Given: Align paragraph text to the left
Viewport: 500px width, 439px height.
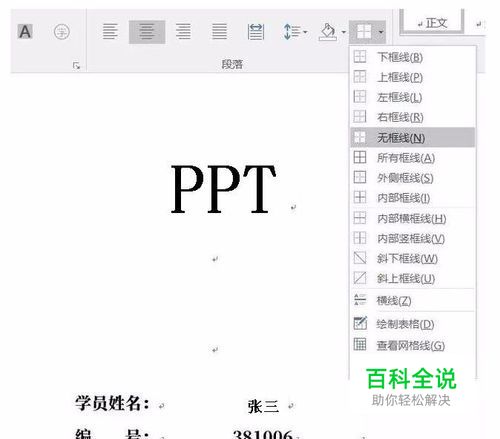Looking at the screenshot, I should [x=110, y=32].
